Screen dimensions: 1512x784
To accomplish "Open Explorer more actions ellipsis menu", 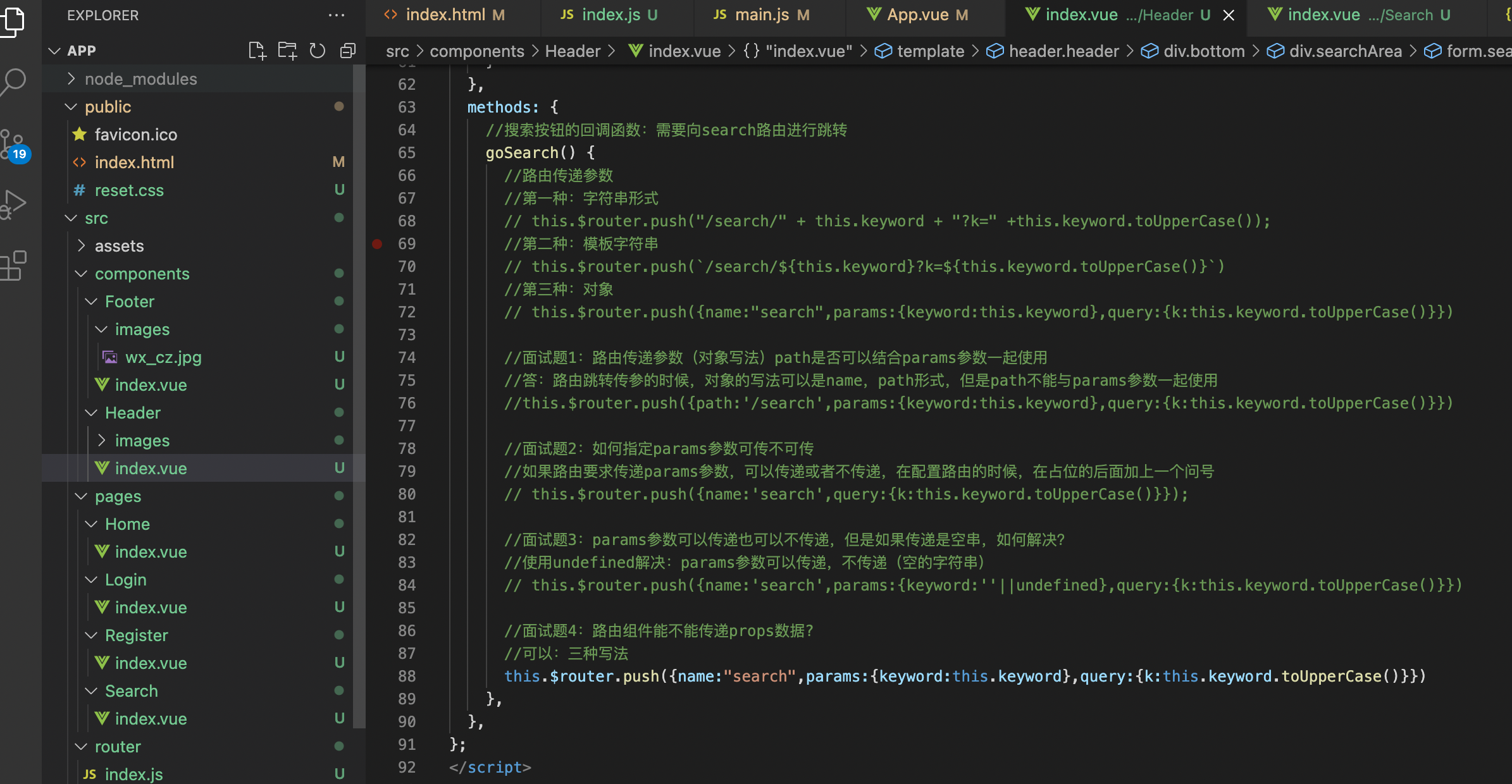I will coord(337,15).
